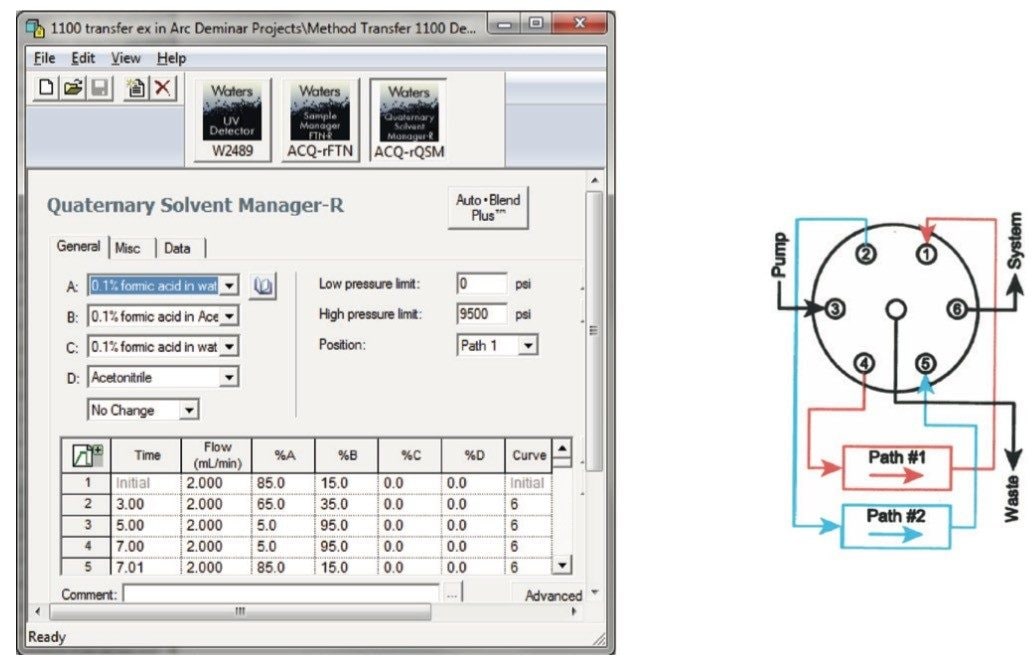Click the Open folder toolbar icon

pyautogui.click(x=73, y=87)
